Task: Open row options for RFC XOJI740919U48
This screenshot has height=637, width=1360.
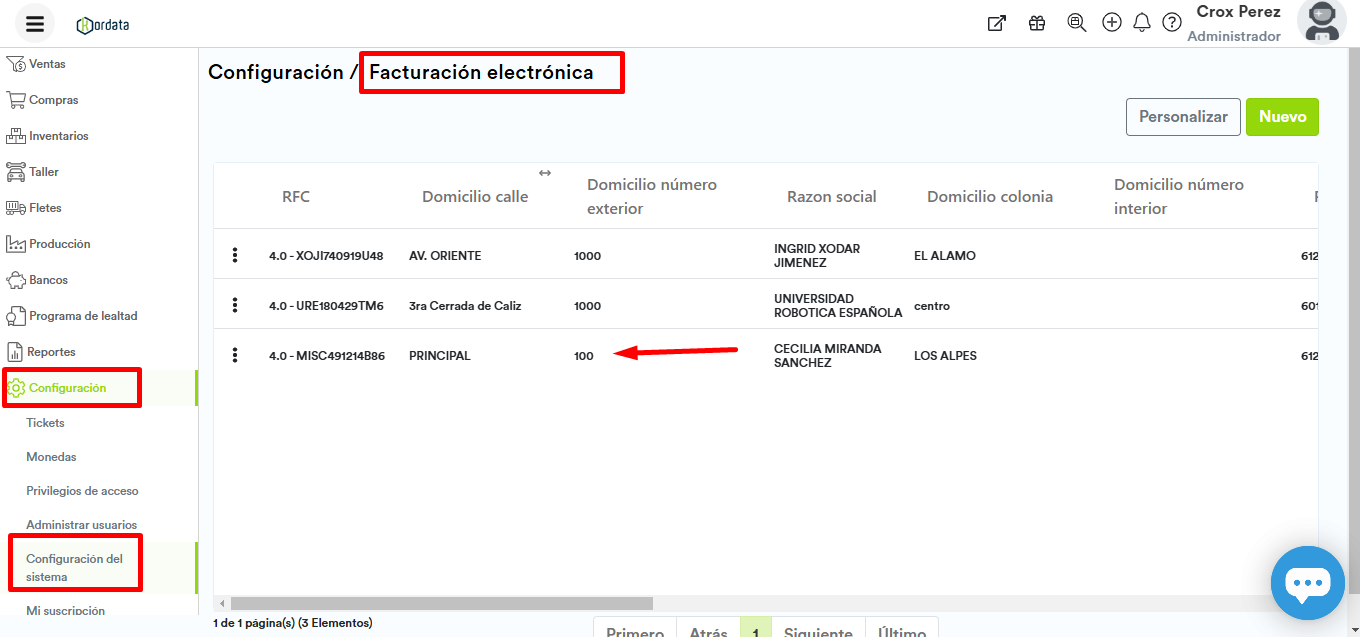Action: pos(235,255)
